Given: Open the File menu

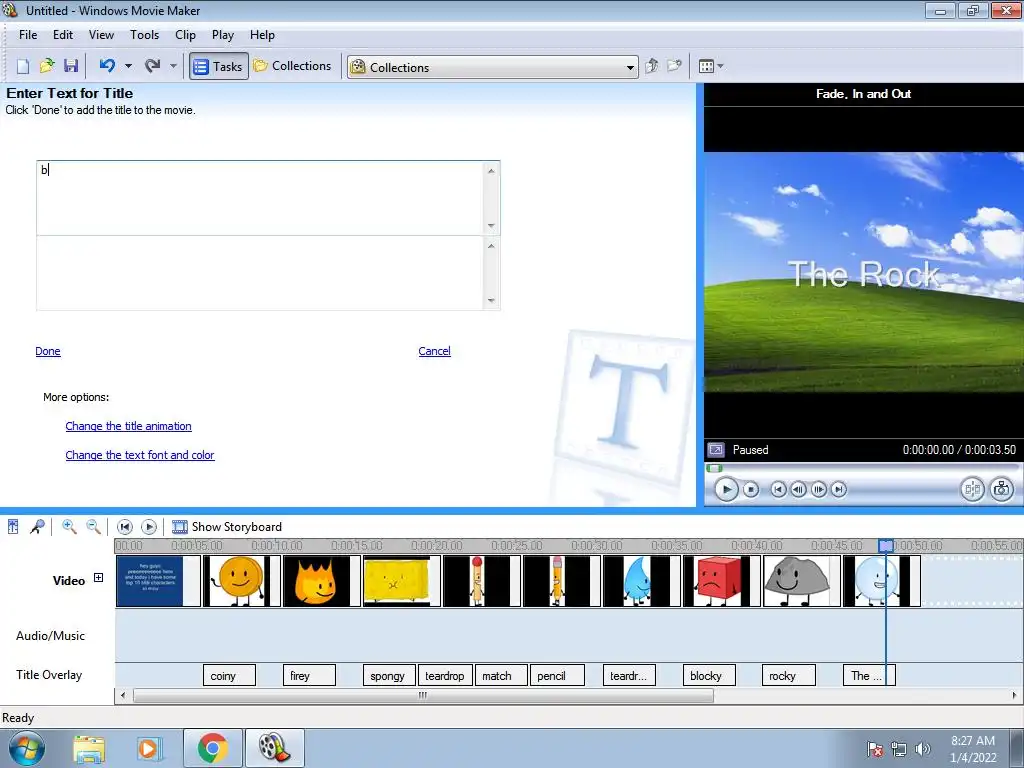Looking at the screenshot, I should tap(28, 35).
